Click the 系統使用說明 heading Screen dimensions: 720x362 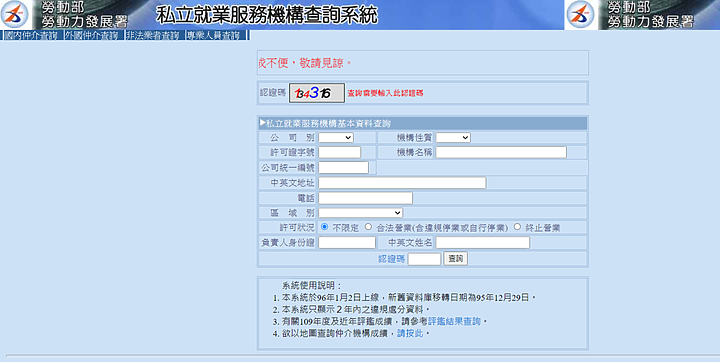click(312, 285)
